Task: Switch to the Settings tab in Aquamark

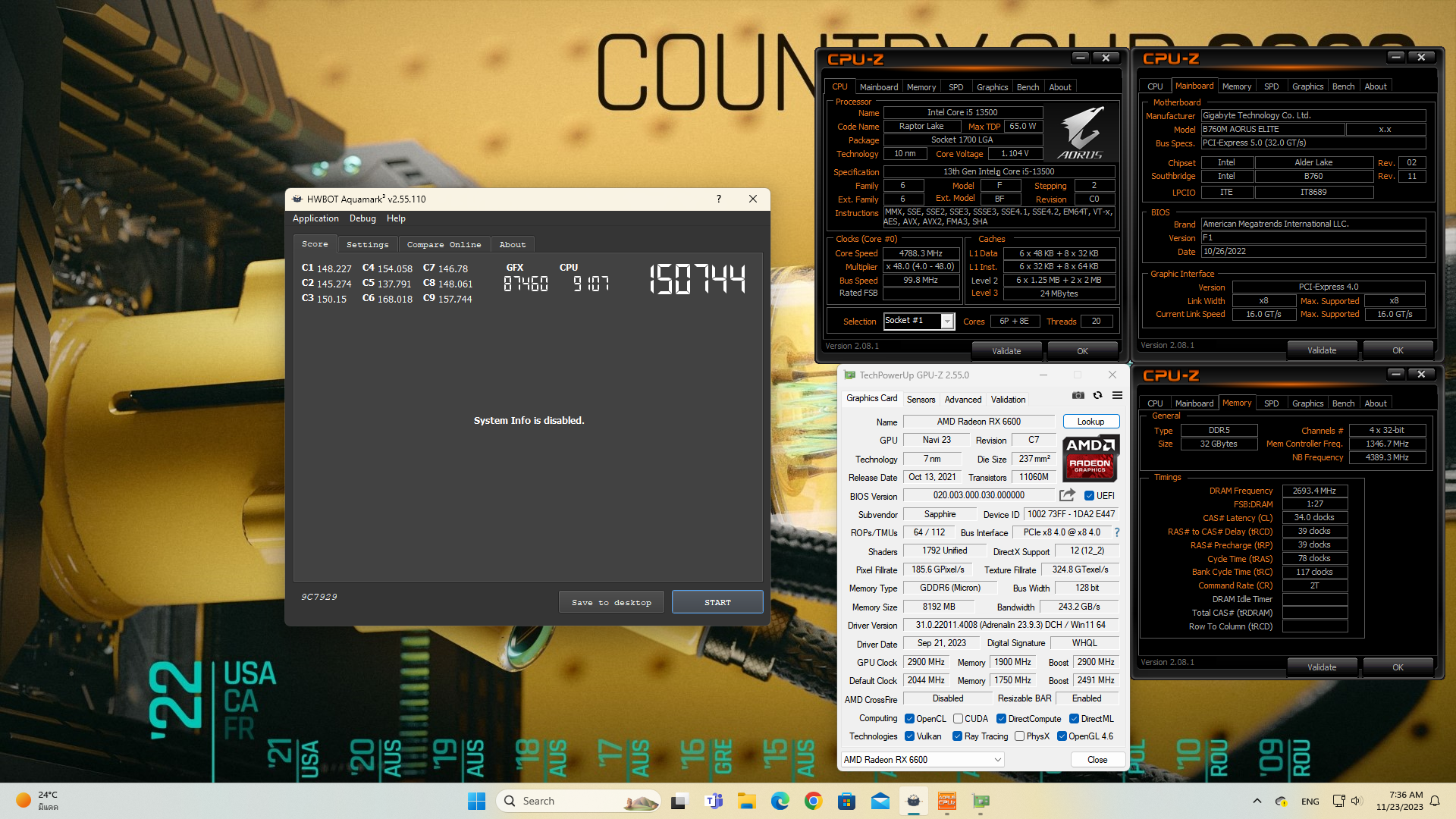Action: (367, 244)
